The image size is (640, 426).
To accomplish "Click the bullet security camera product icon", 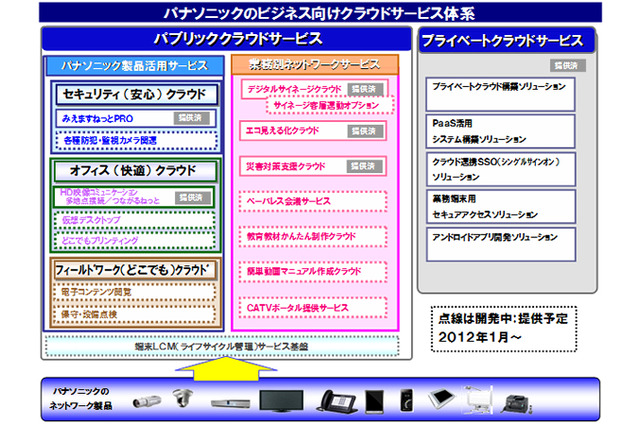I will coord(147,402).
